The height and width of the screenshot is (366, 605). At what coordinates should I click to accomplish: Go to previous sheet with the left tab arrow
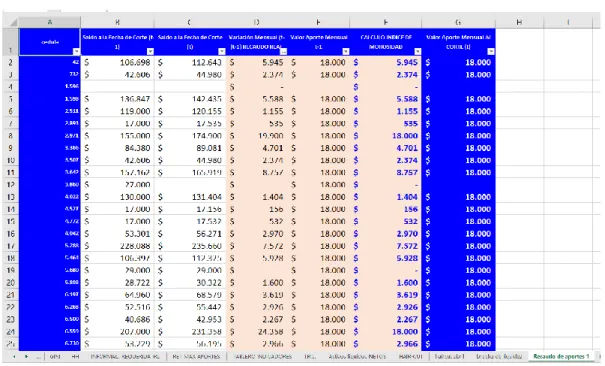14,357
